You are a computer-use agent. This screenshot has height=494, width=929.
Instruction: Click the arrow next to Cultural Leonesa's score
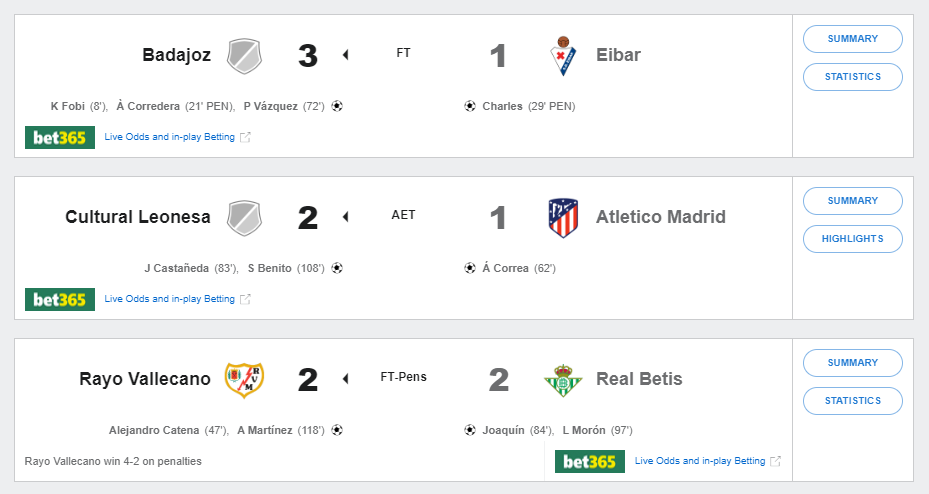[x=345, y=217]
